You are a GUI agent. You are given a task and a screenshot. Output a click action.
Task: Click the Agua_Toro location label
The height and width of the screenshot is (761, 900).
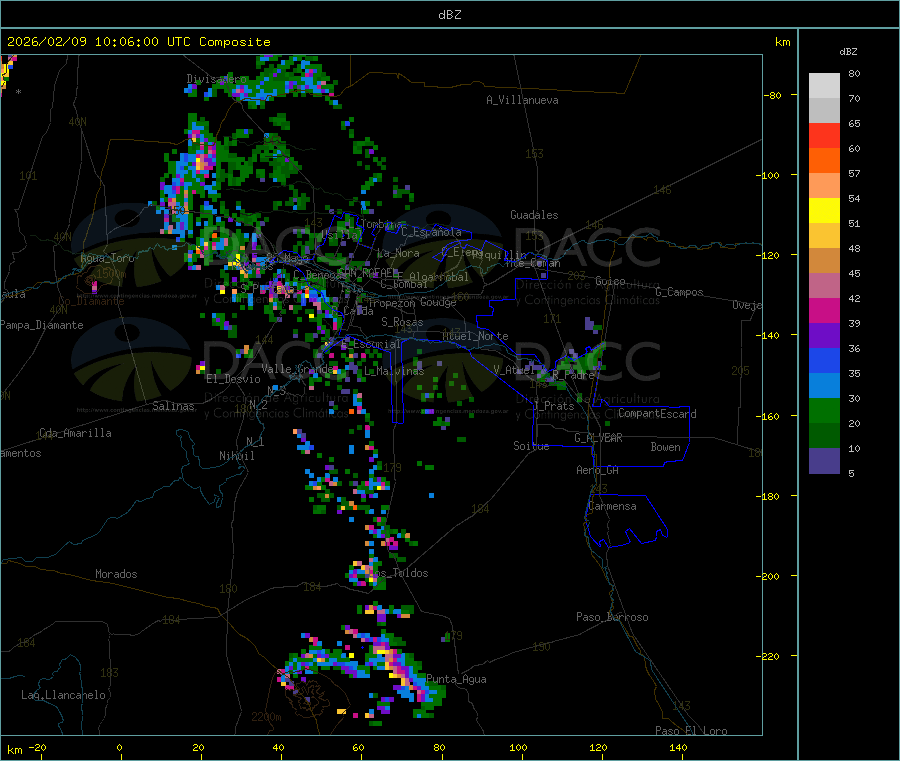point(107,258)
